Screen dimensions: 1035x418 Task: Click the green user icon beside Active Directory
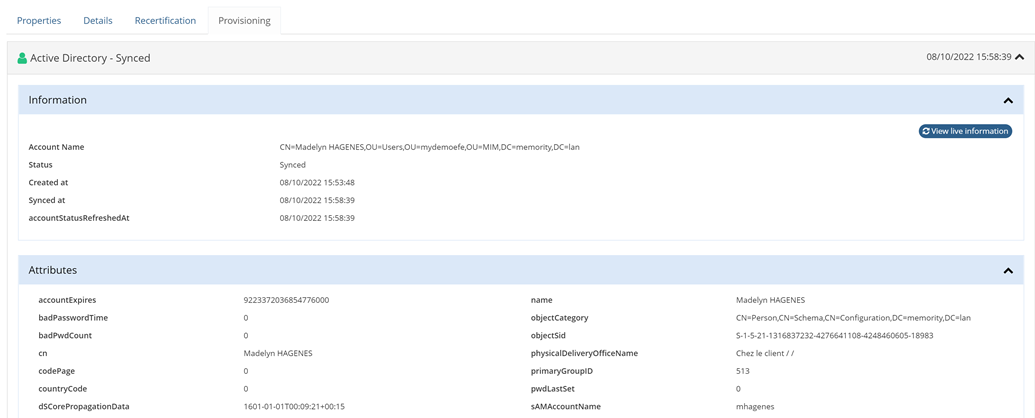(22, 58)
